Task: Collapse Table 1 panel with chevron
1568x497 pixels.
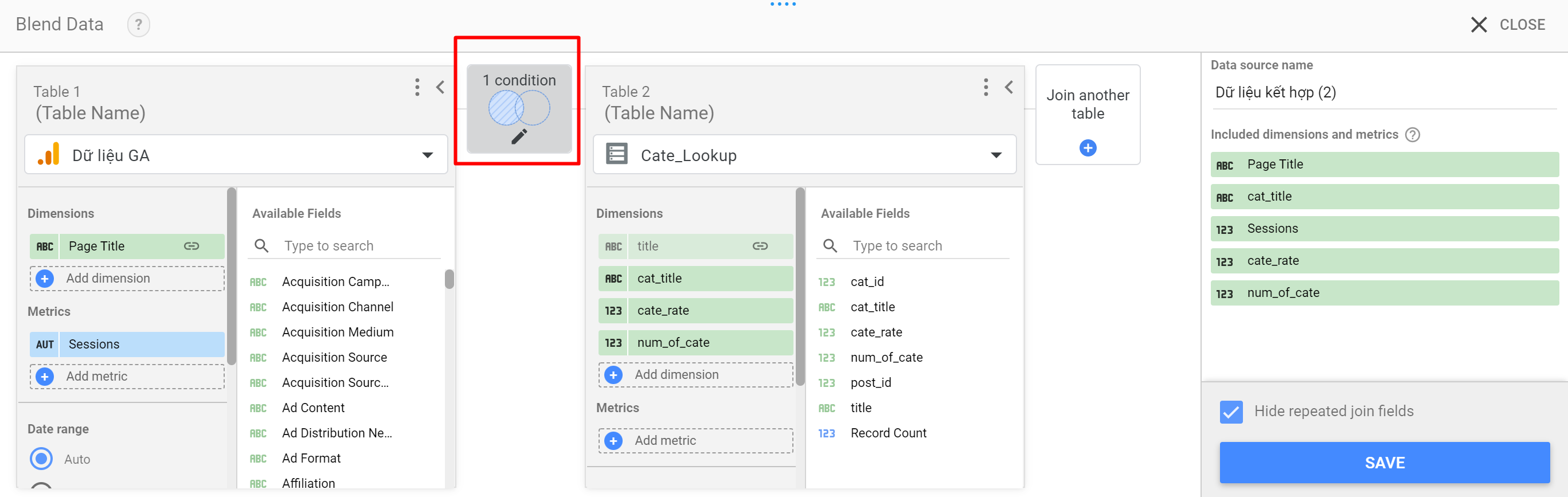Action: [440, 87]
